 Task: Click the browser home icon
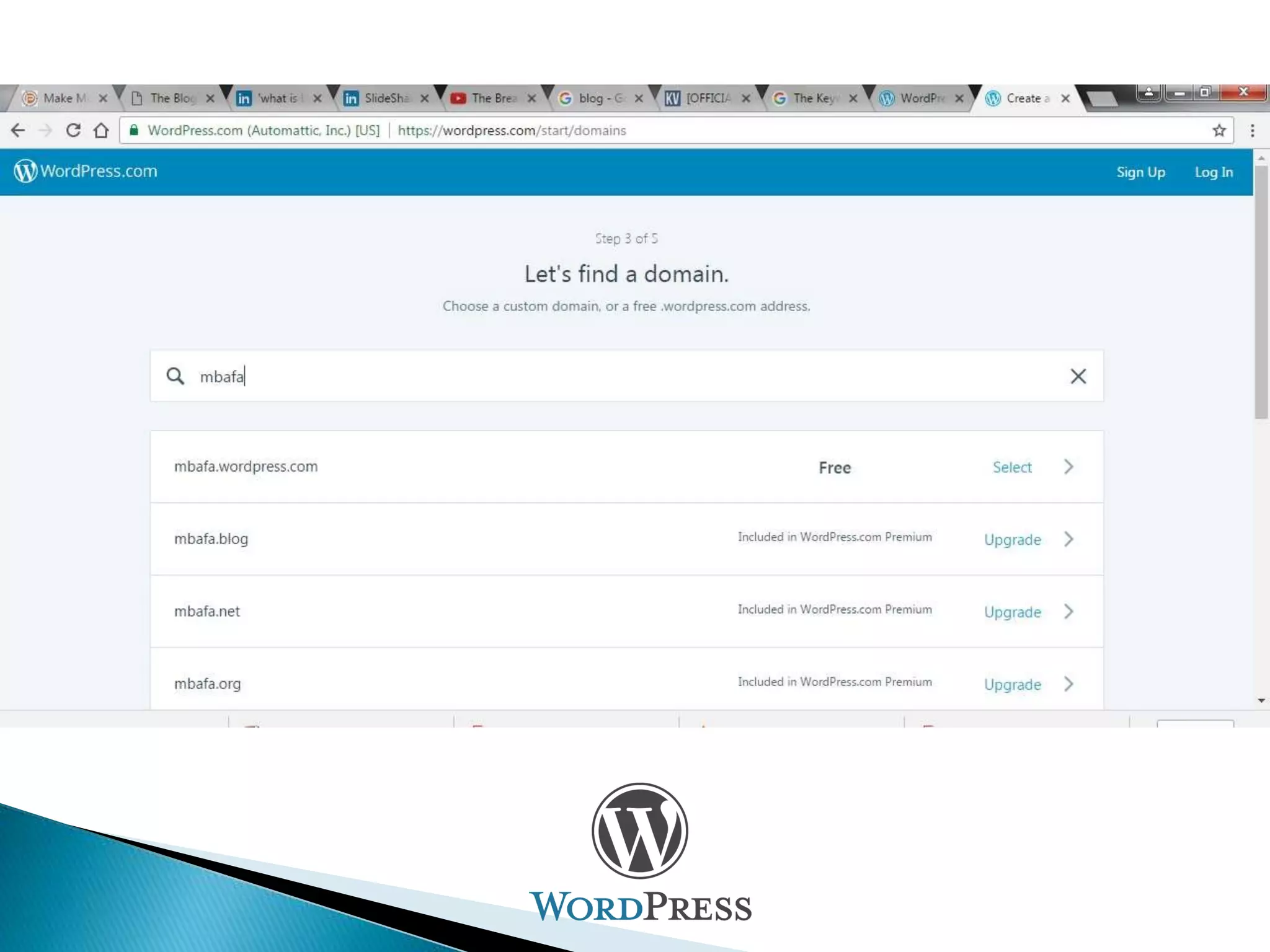point(101,131)
